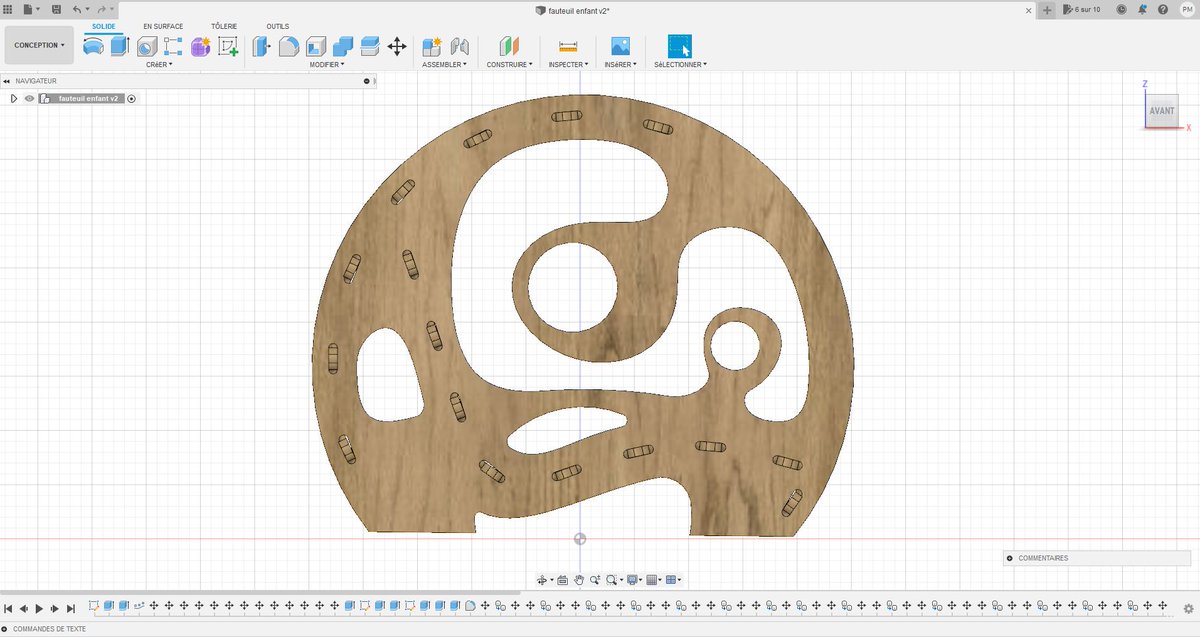Select the Fillet tool in Modifier
The image size is (1200, 637).
coord(289,46)
